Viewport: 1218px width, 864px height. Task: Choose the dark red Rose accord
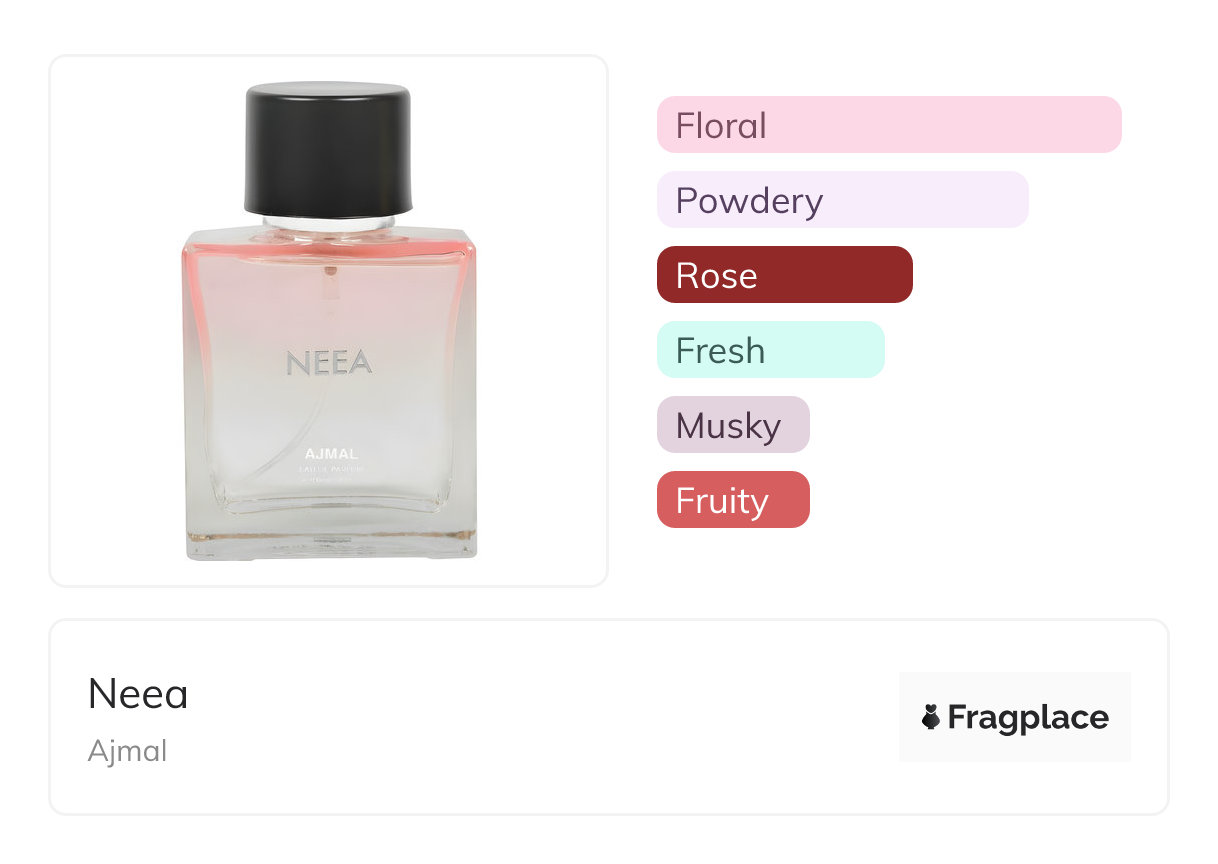tap(784, 275)
